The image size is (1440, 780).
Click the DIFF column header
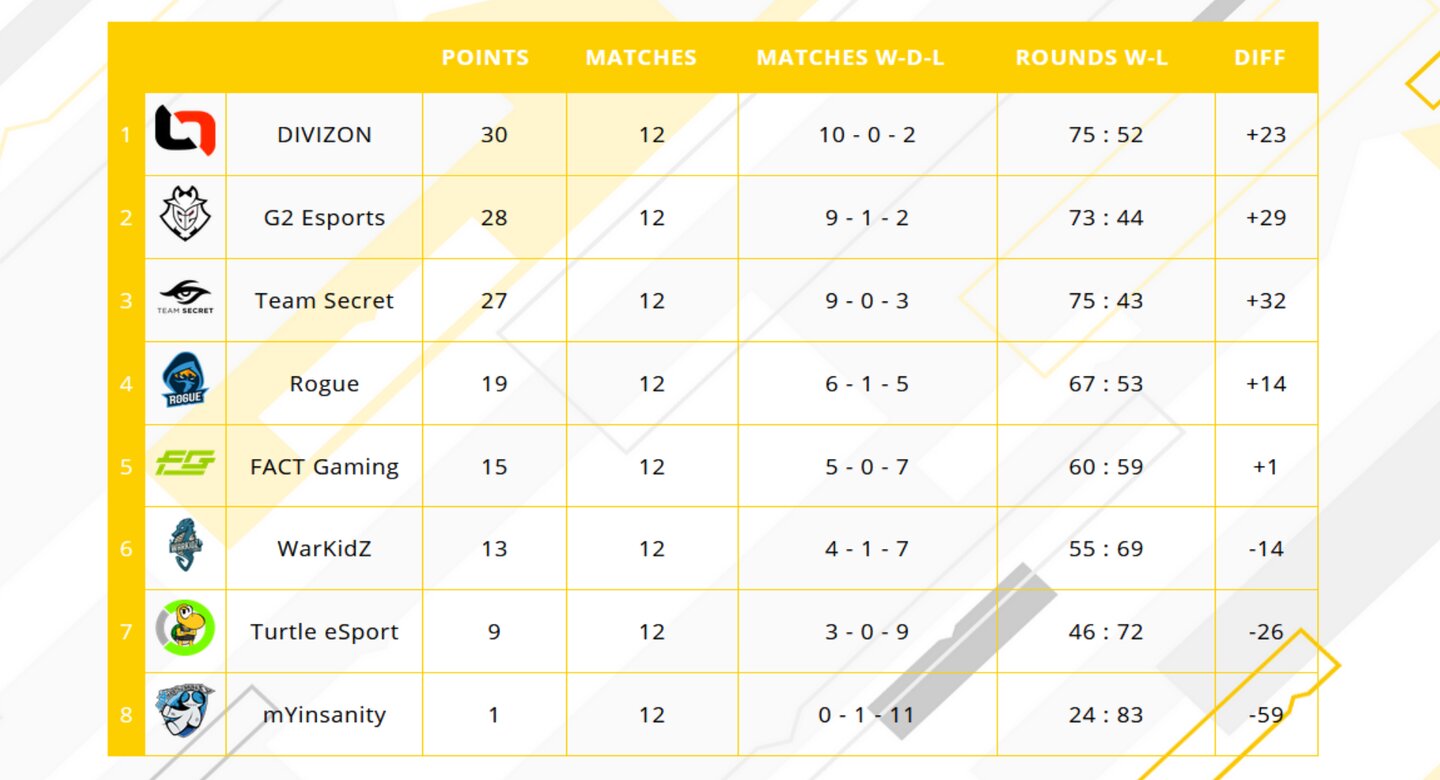point(1260,58)
